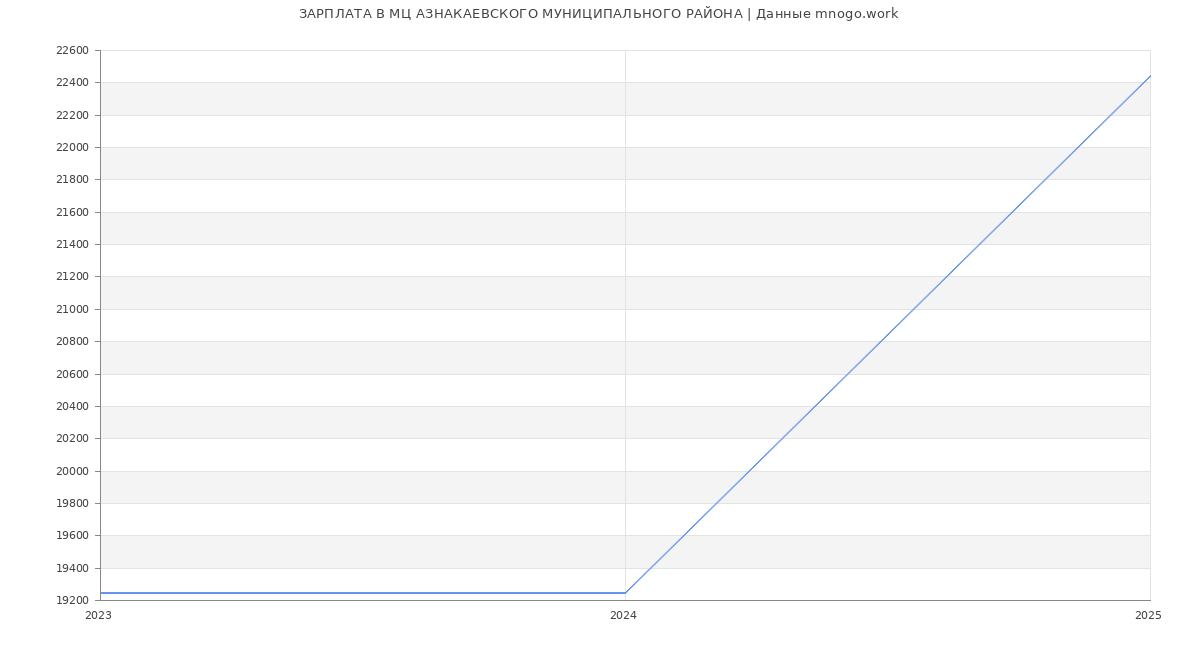Click the 21000 y-axis label
Image resolution: width=1200 pixels, height=650 pixels.
point(72,309)
